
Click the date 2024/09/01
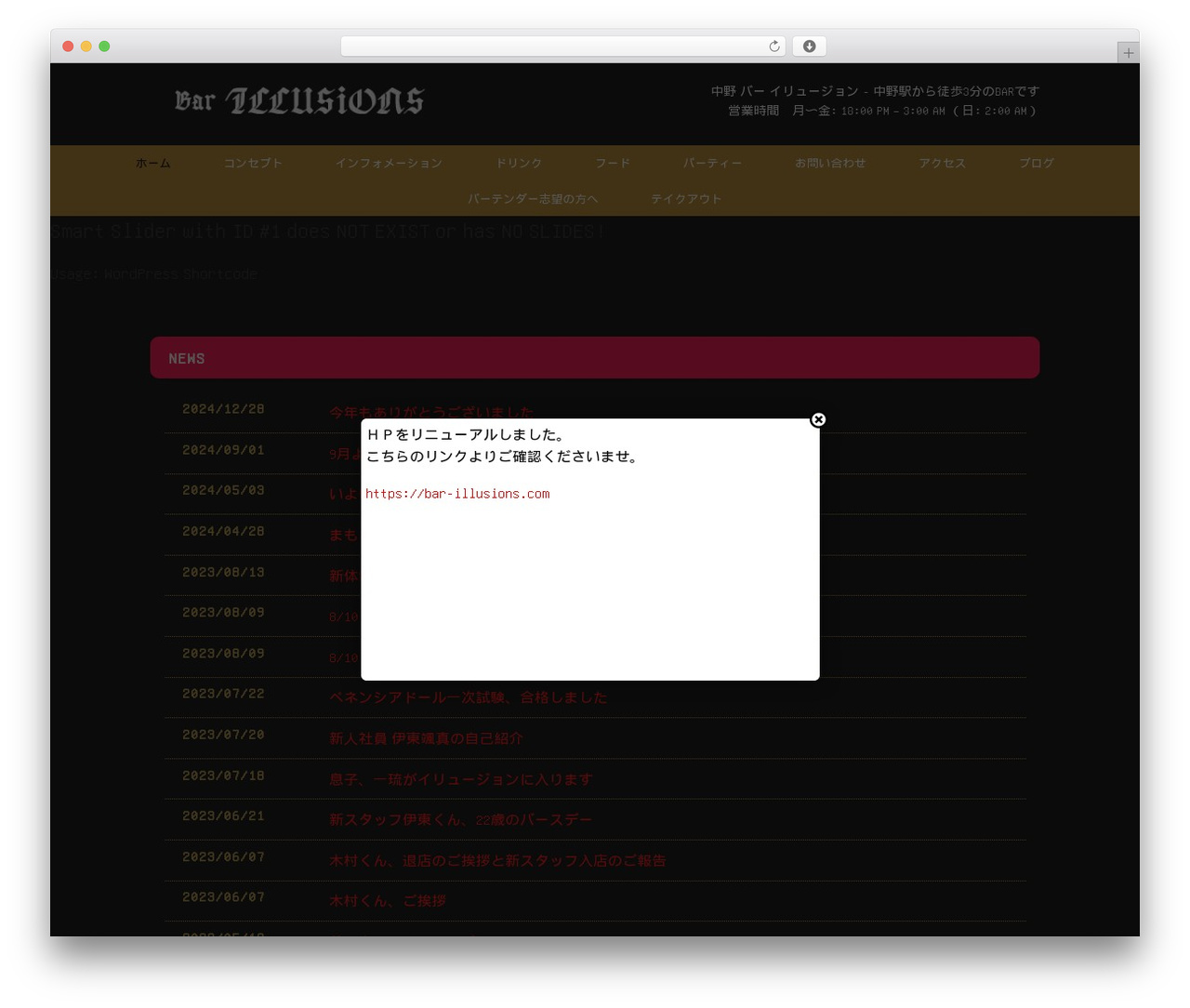[223, 450]
